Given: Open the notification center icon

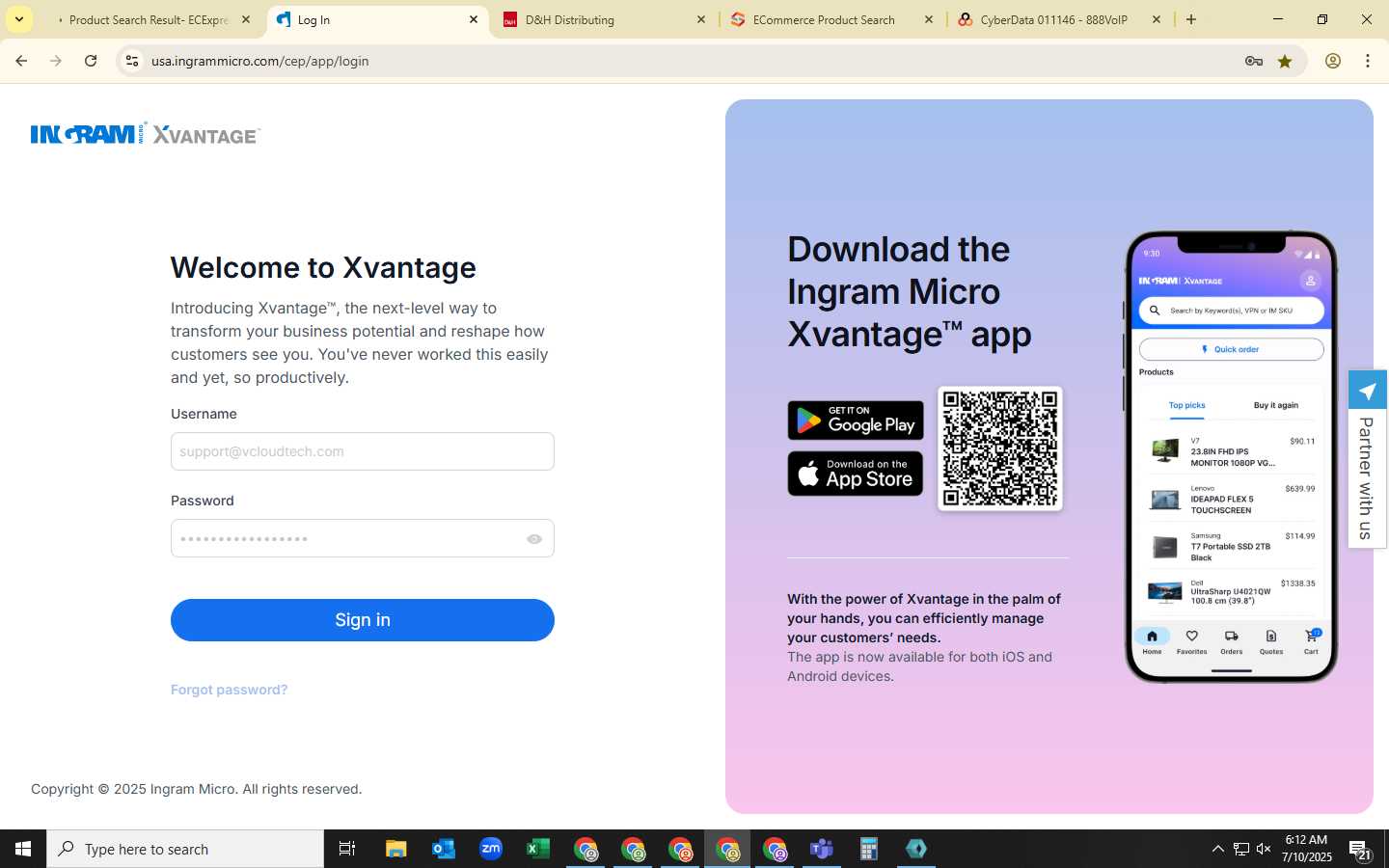Looking at the screenshot, I should (1360, 850).
